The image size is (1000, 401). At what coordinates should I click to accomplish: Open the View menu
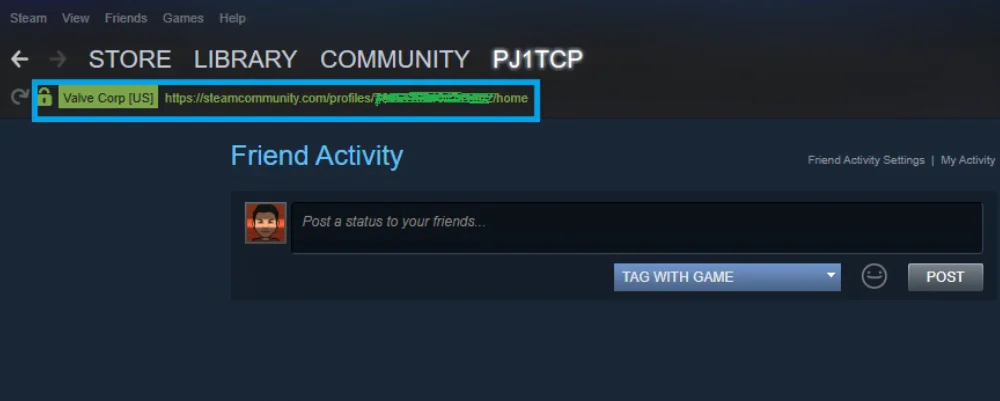click(x=75, y=18)
